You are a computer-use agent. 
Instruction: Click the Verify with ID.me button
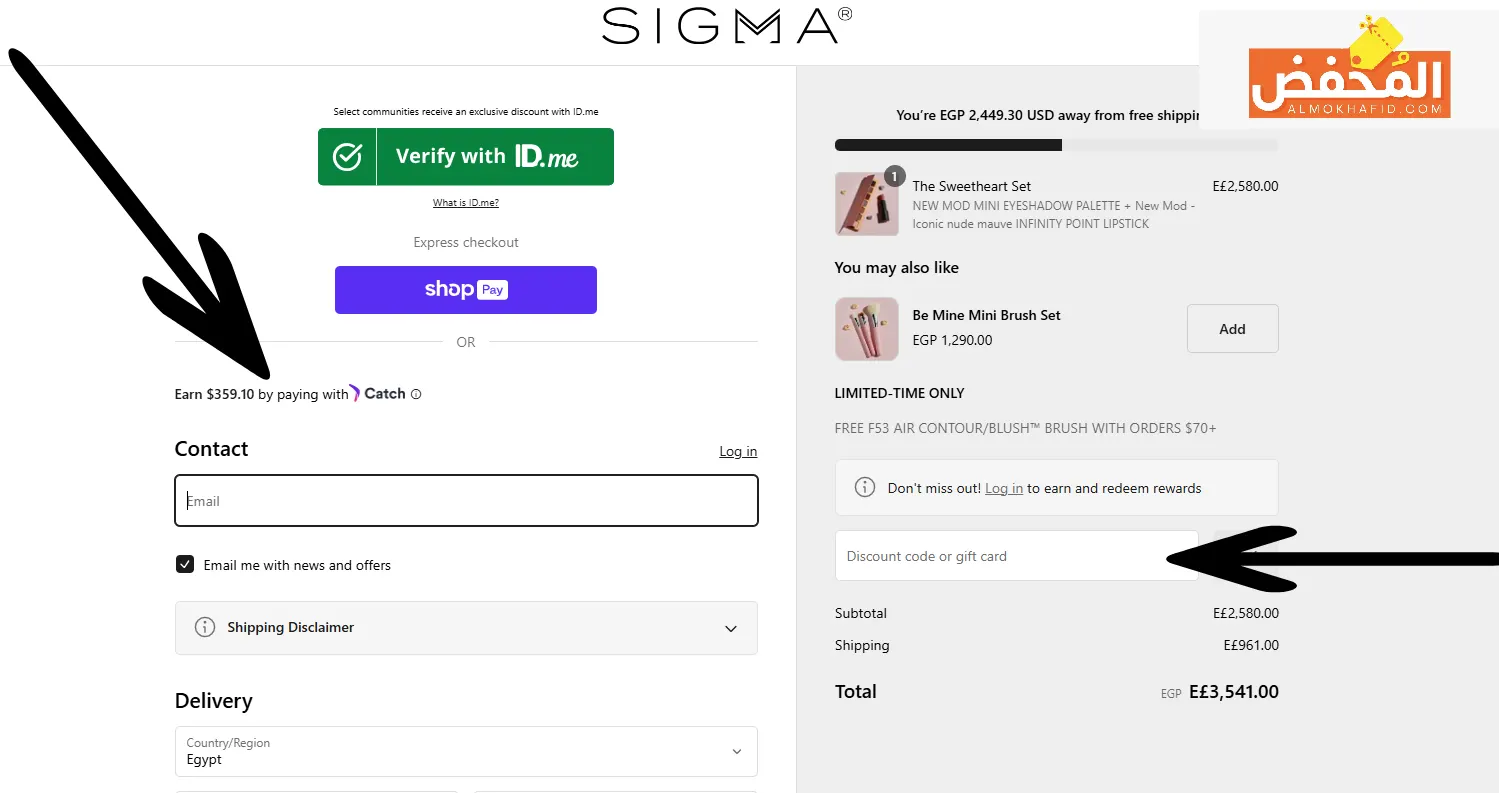(x=466, y=157)
